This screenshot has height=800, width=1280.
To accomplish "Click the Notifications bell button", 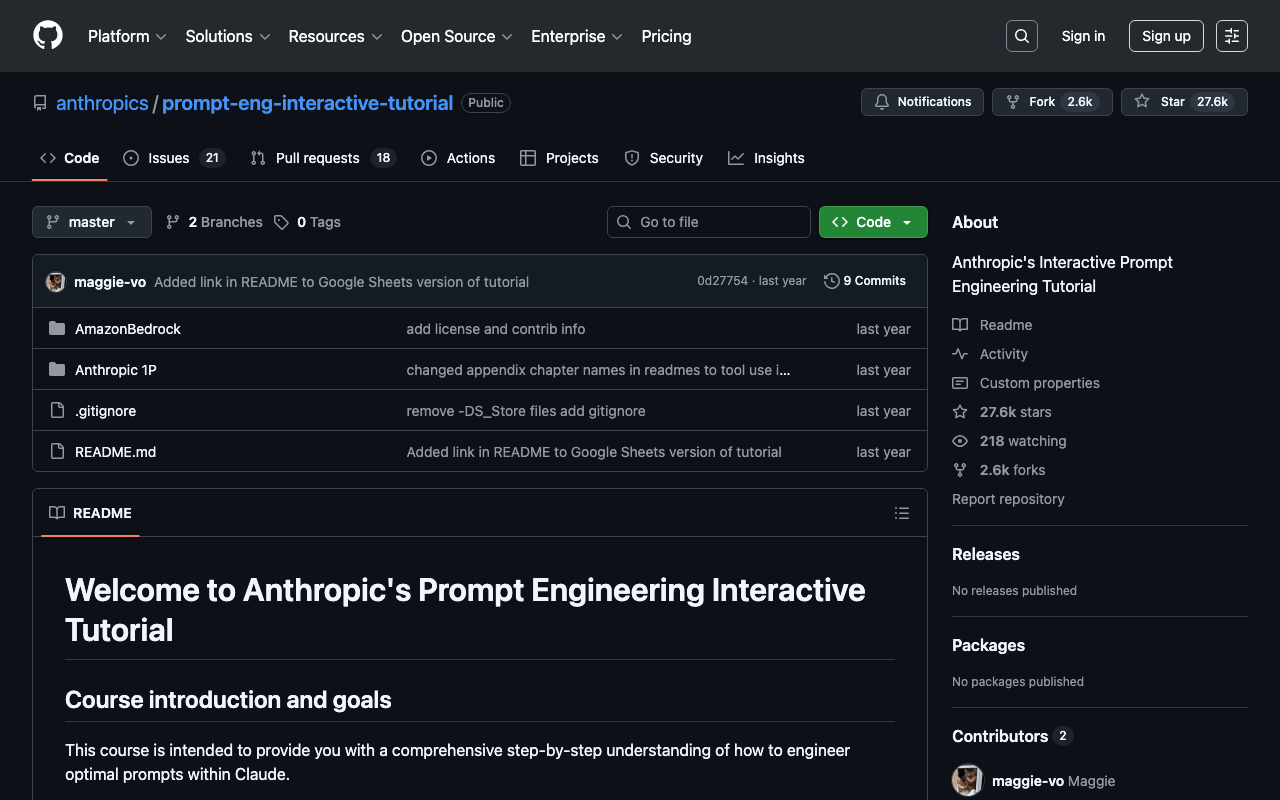I will (922, 102).
